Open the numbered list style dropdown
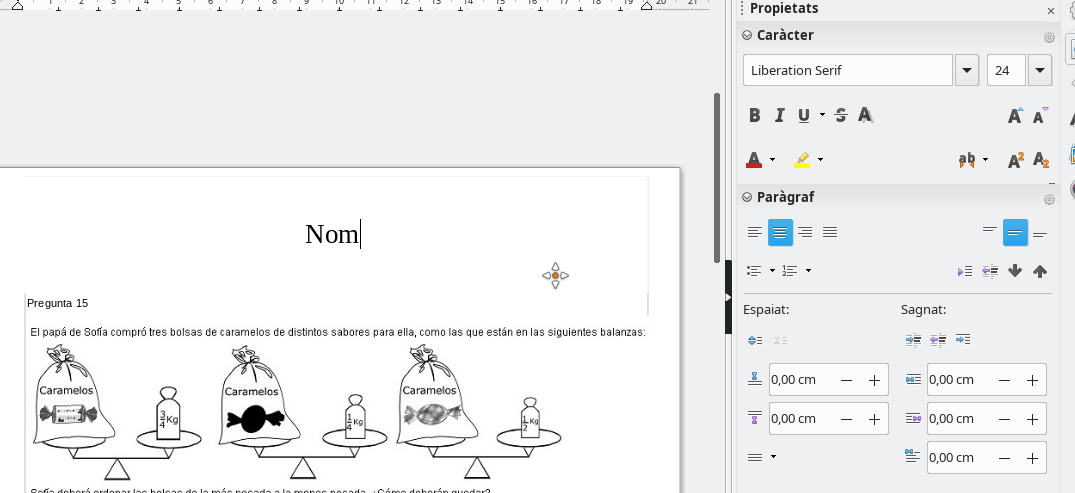The width and height of the screenshot is (1075, 493). pos(808,271)
